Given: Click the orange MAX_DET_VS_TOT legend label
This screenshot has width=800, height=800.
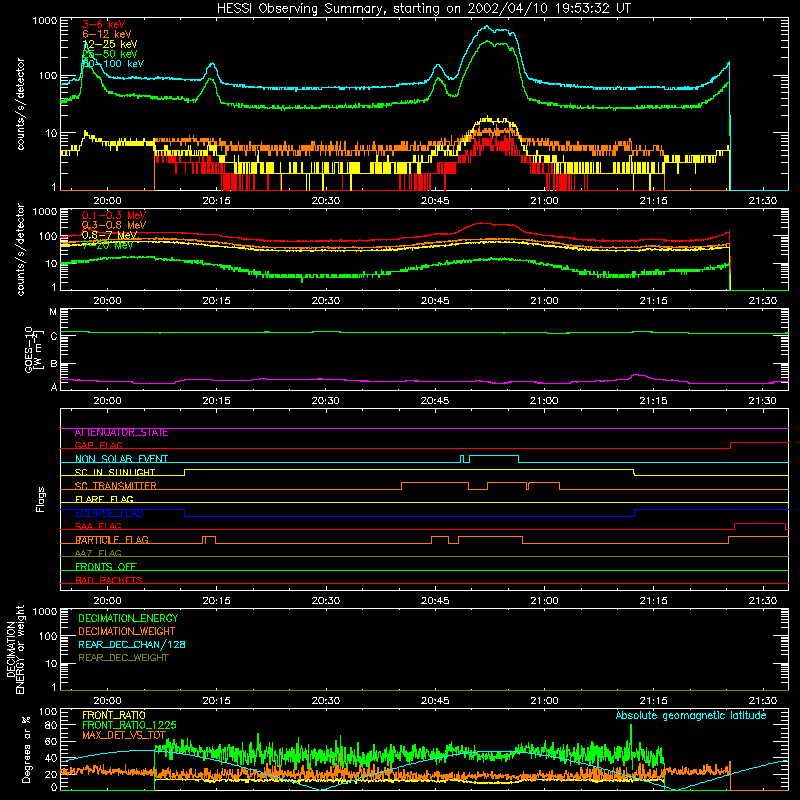Looking at the screenshot, I should (x=124, y=736).
